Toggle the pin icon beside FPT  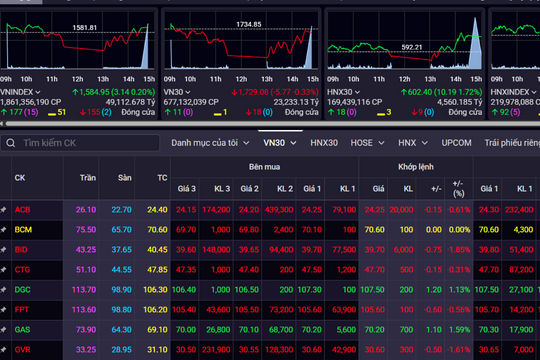[3, 309]
